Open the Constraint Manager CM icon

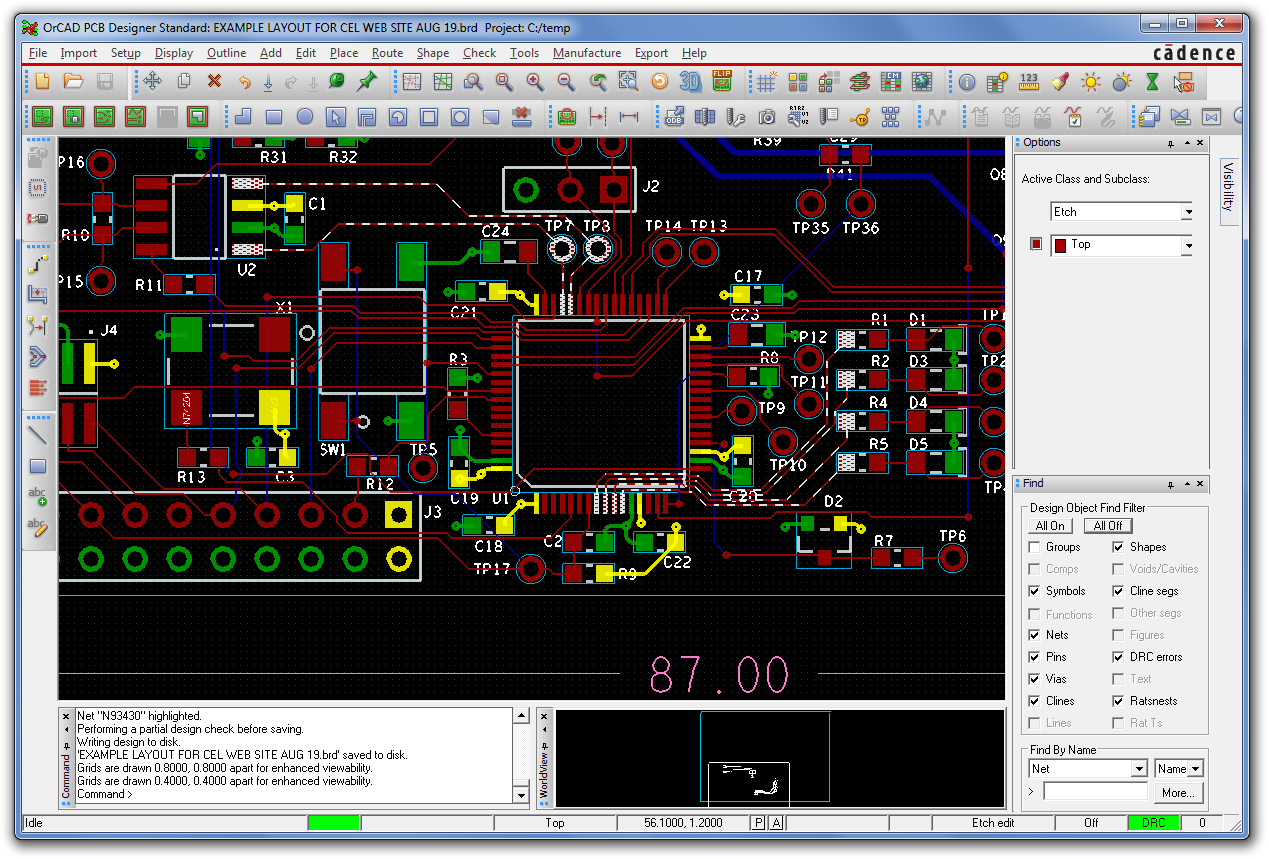[x=891, y=81]
